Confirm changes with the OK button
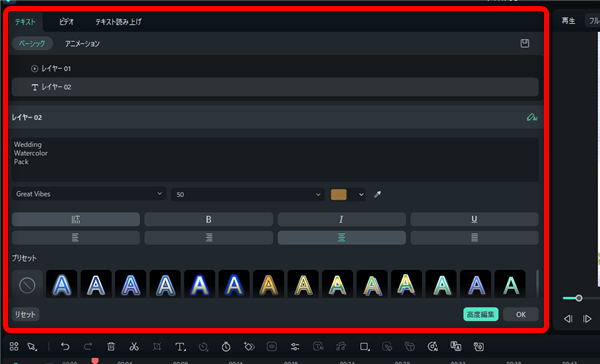This screenshot has height=364, width=600. click(521, 314)
